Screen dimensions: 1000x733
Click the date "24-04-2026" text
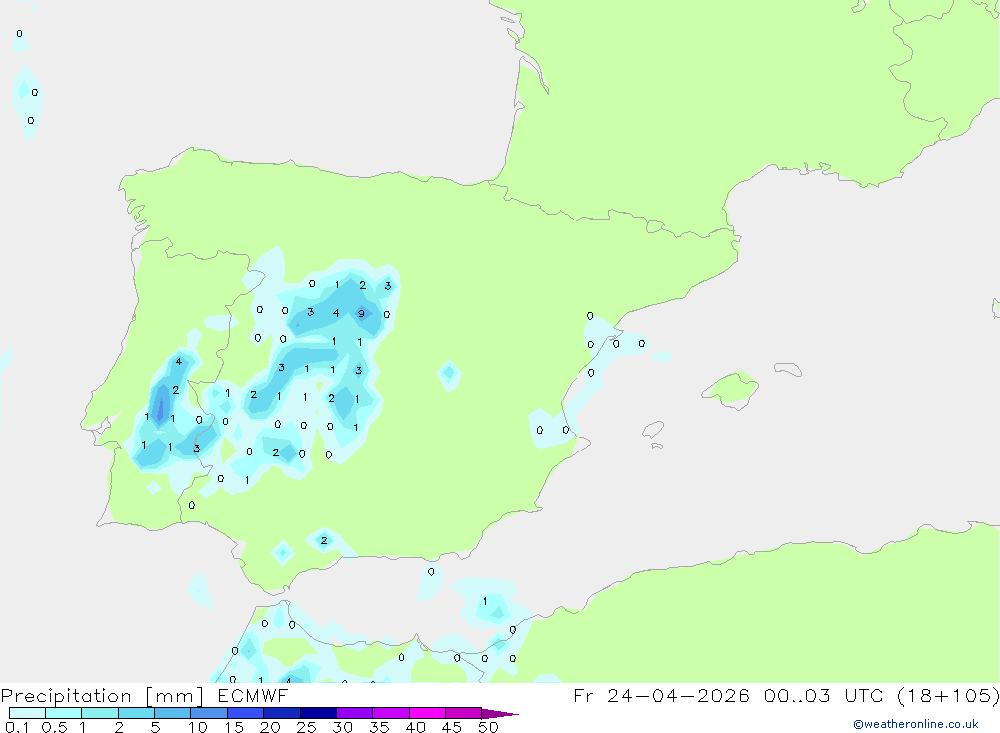[x=678, y=695]
